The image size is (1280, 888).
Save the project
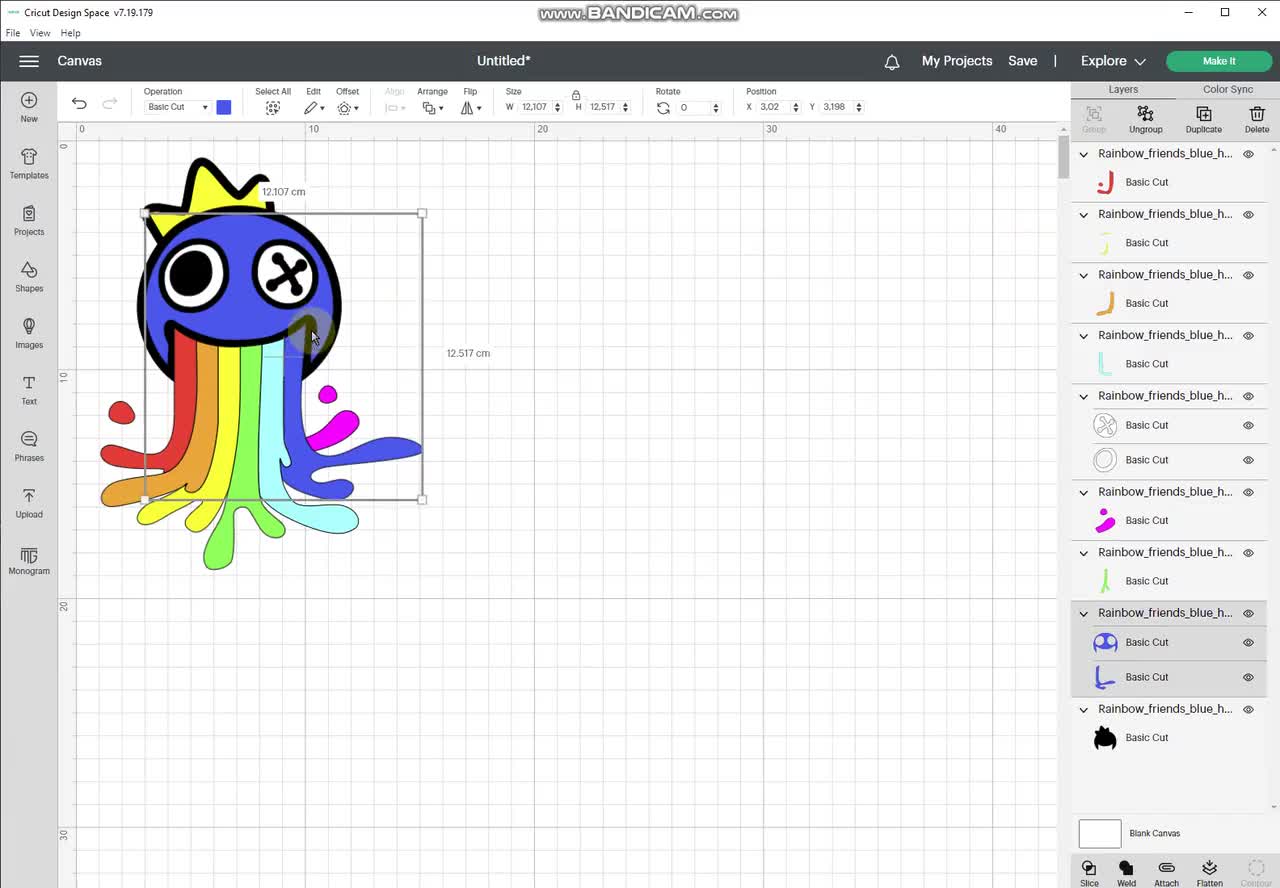click(1022, 61)
